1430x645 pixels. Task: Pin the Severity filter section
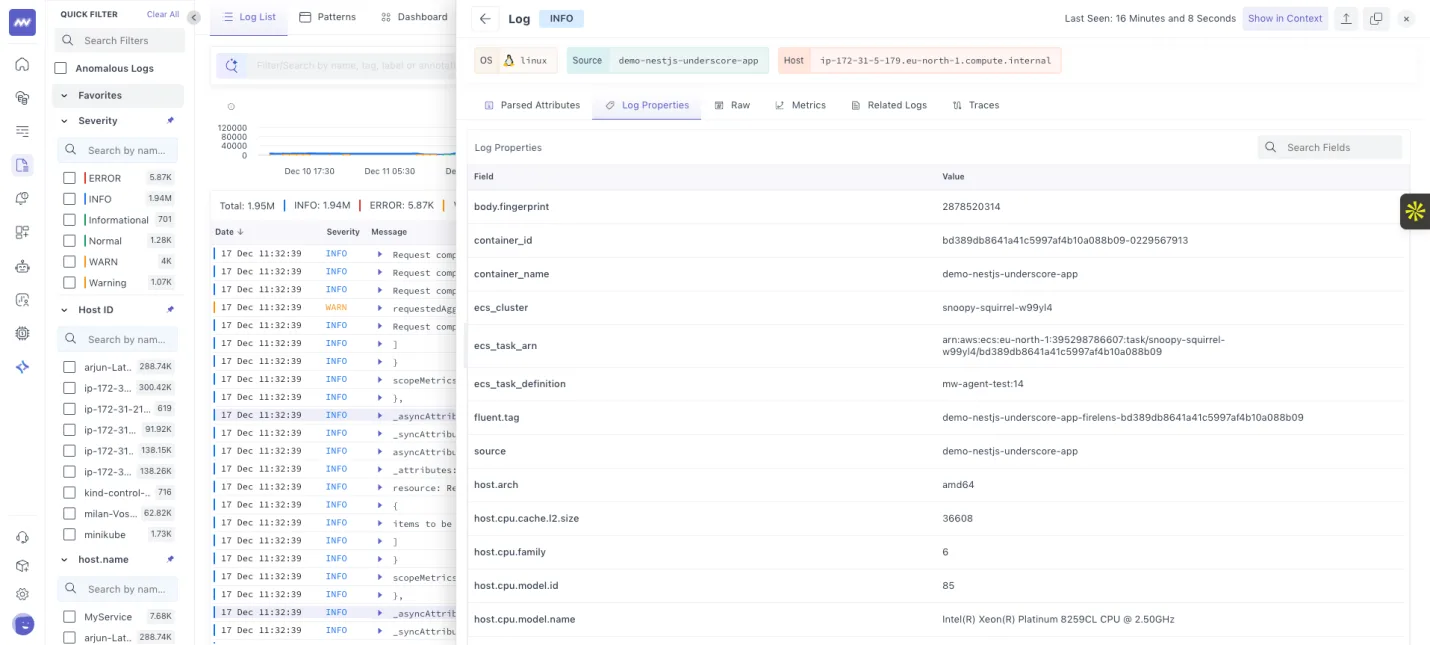170,121
